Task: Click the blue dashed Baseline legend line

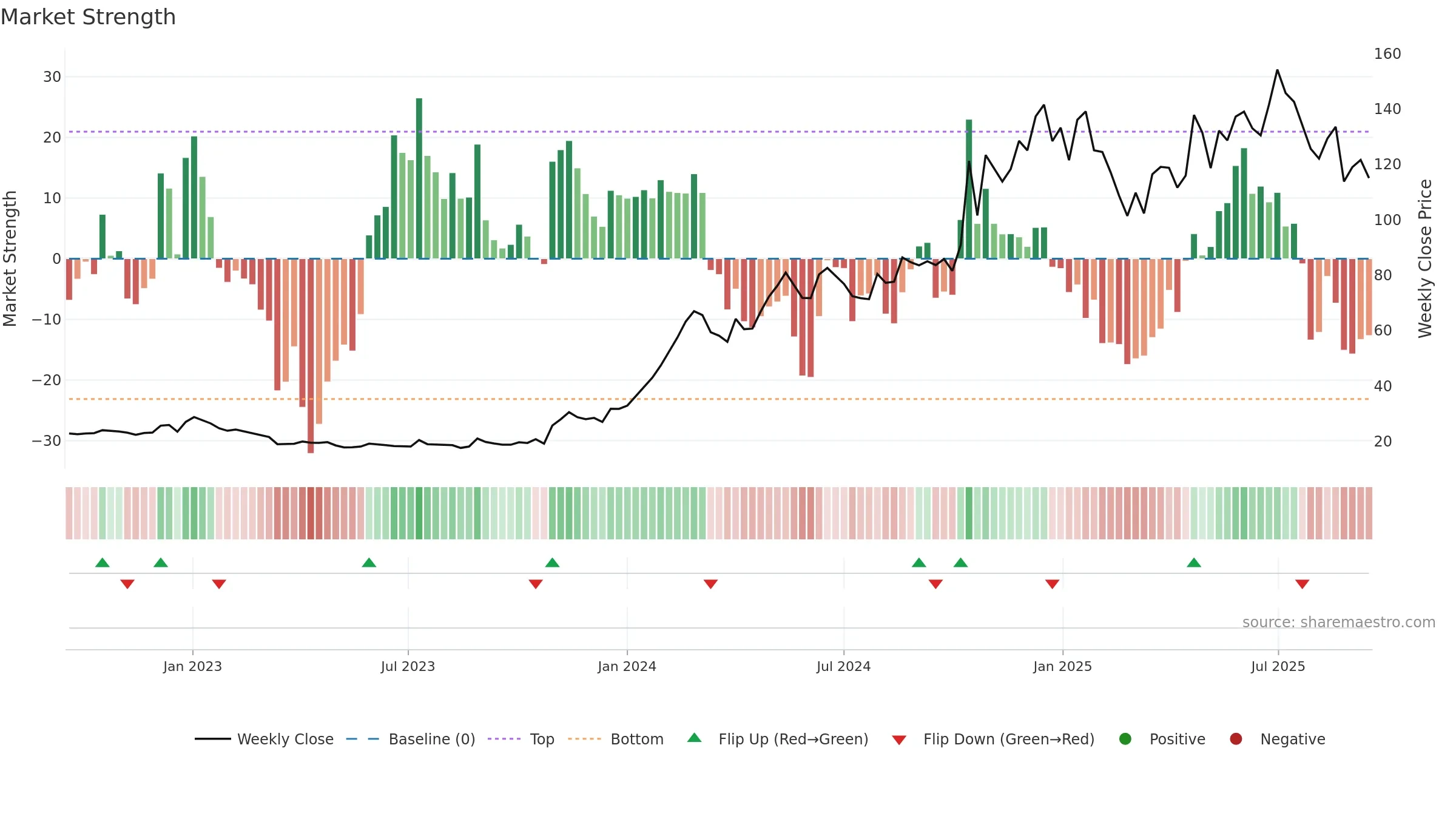Action: click(x=363, y=739)
